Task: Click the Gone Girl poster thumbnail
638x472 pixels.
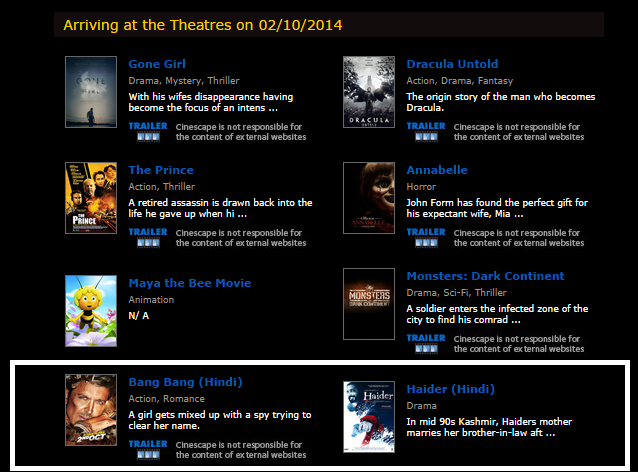Action: tap(91, 92)
